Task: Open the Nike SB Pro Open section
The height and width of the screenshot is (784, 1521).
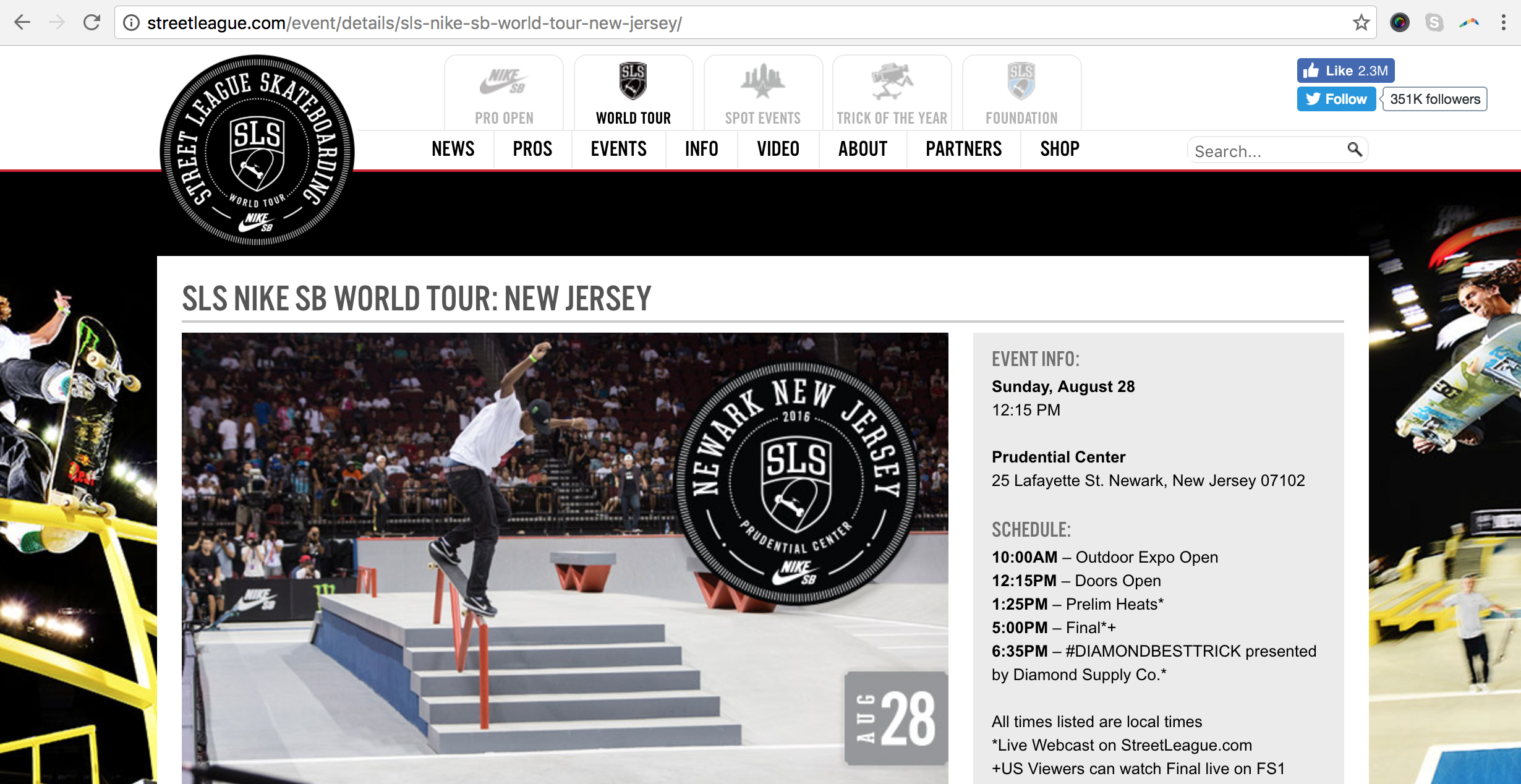Action: tap(504, 92)
